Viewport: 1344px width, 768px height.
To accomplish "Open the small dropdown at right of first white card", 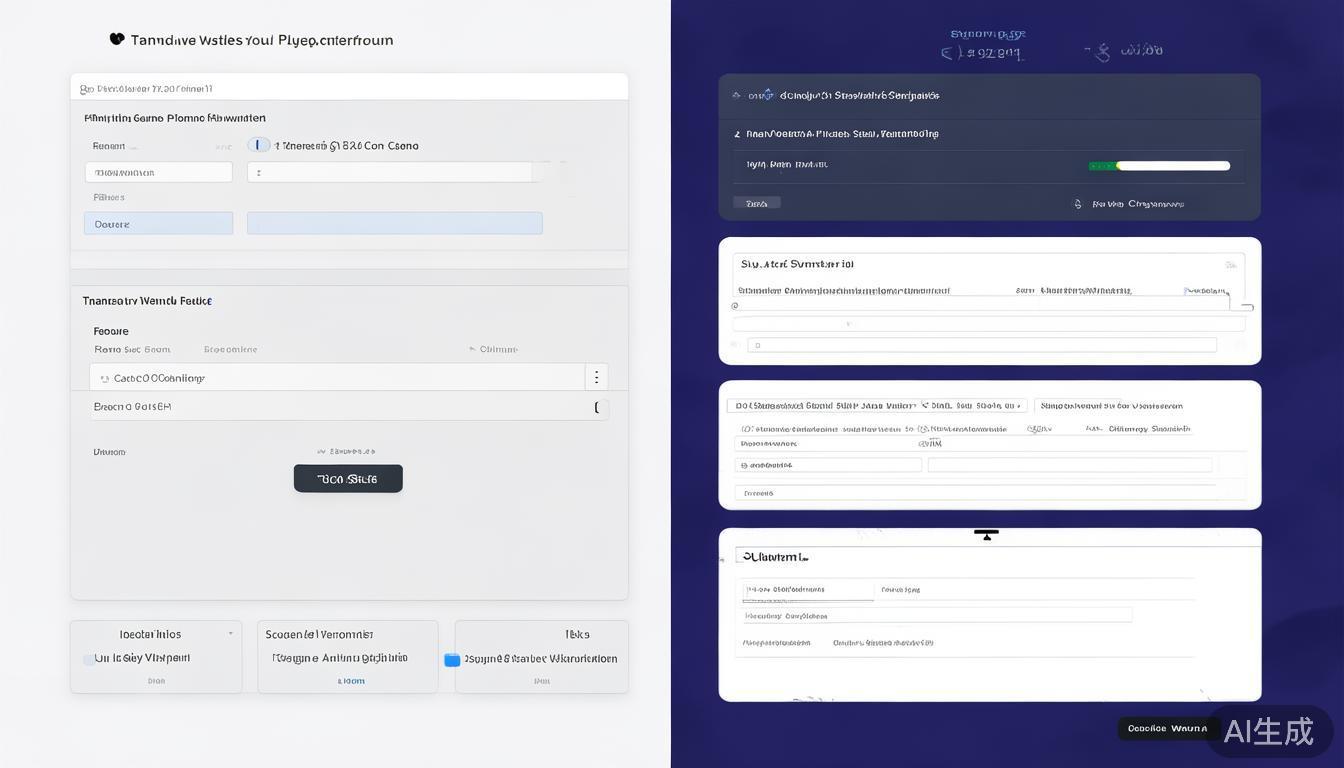I will pos(1206,291).
